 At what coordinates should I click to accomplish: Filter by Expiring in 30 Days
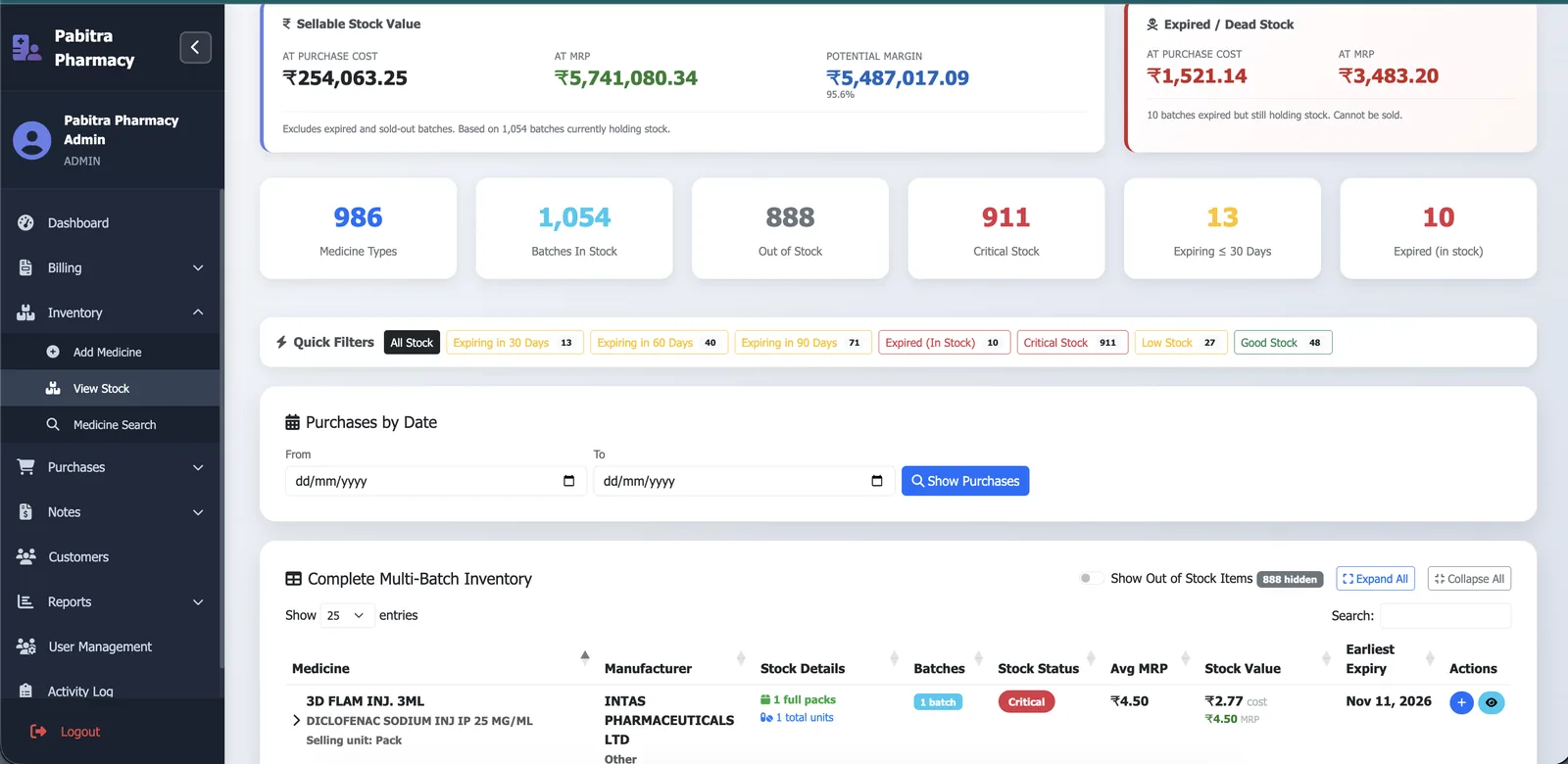[514, 343]
